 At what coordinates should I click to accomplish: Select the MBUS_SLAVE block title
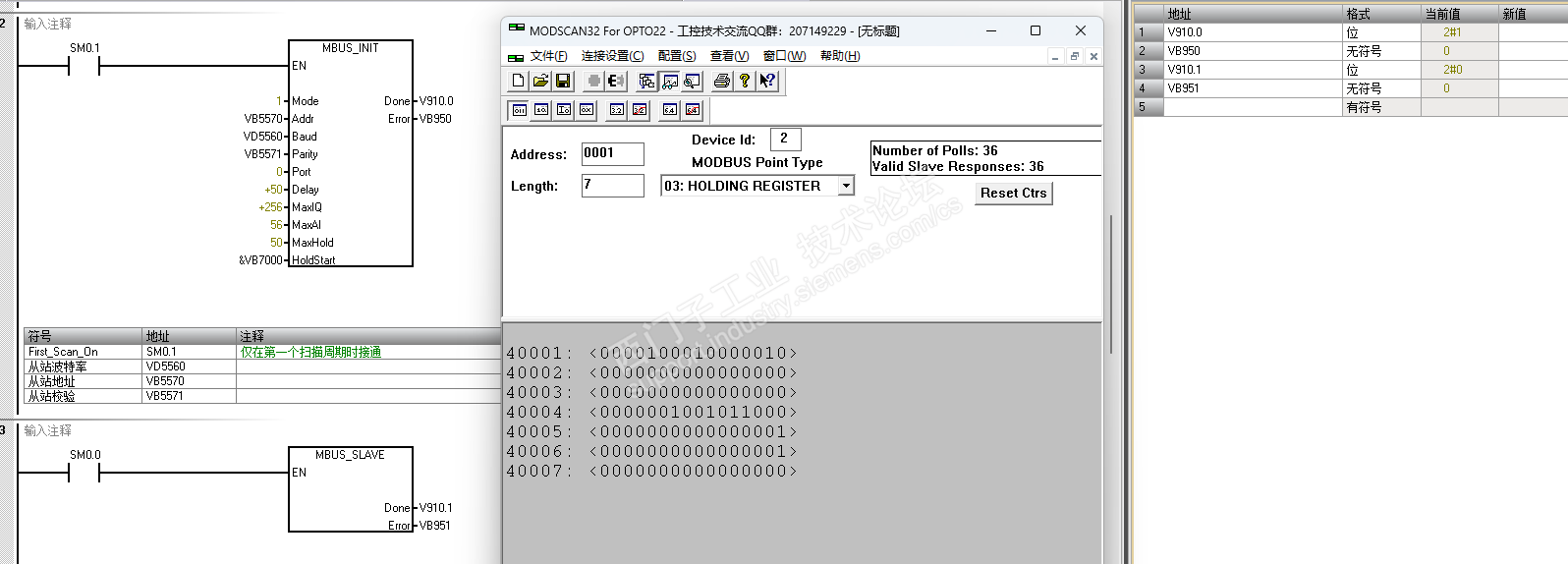tap(350, 455)
